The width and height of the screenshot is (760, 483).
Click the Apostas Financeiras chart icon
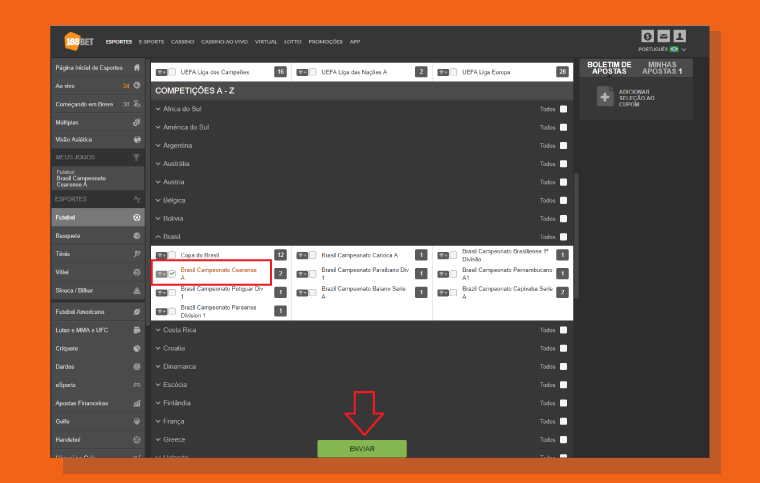[137, 403]
